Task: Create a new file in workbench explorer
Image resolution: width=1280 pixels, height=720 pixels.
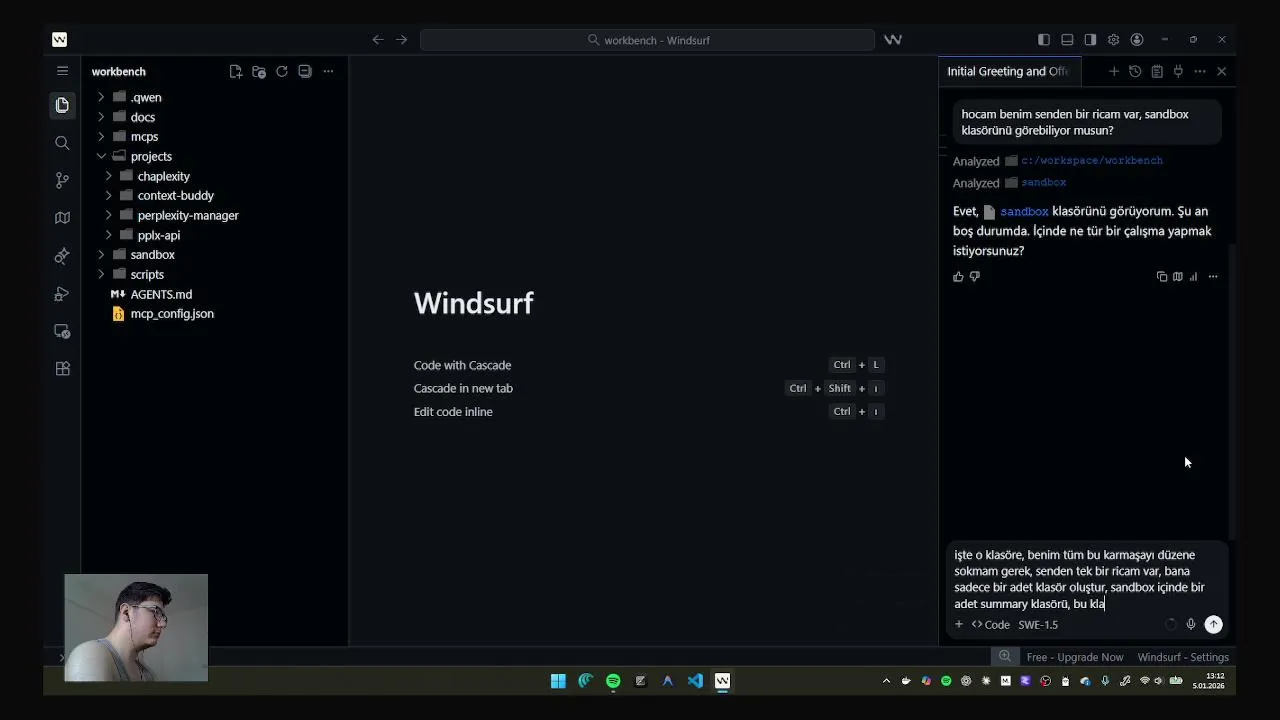Action: (x=235, y=71)
